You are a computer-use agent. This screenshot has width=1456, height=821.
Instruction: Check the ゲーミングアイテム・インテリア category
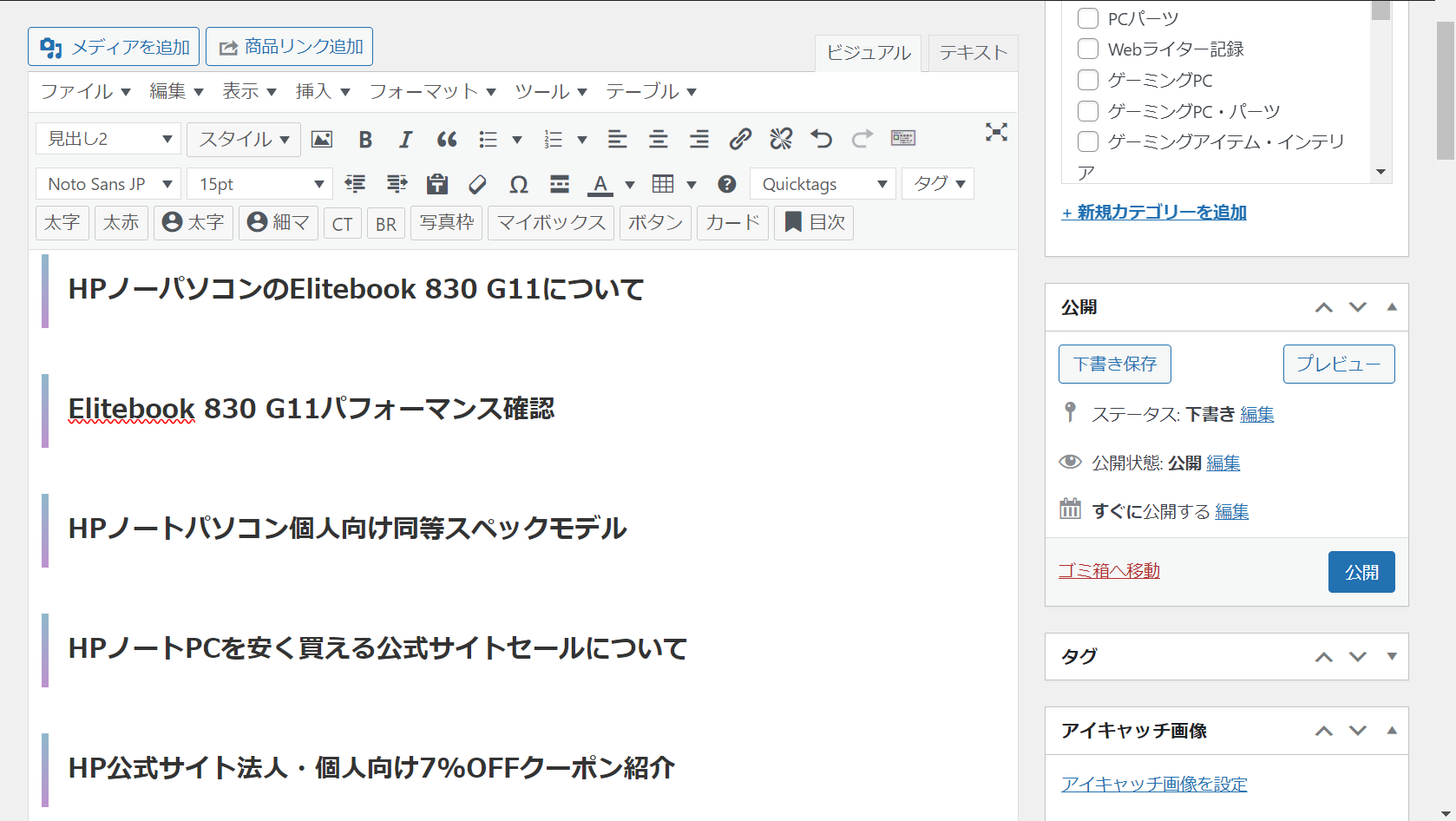[1087, 141]
